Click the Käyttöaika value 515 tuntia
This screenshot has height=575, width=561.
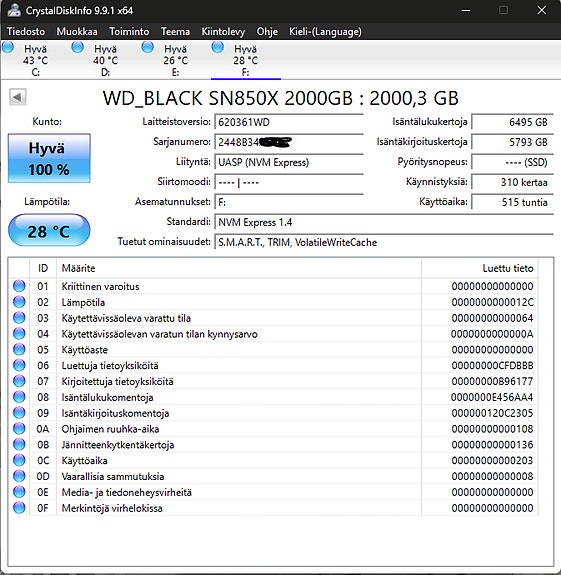tap(512, 202)
